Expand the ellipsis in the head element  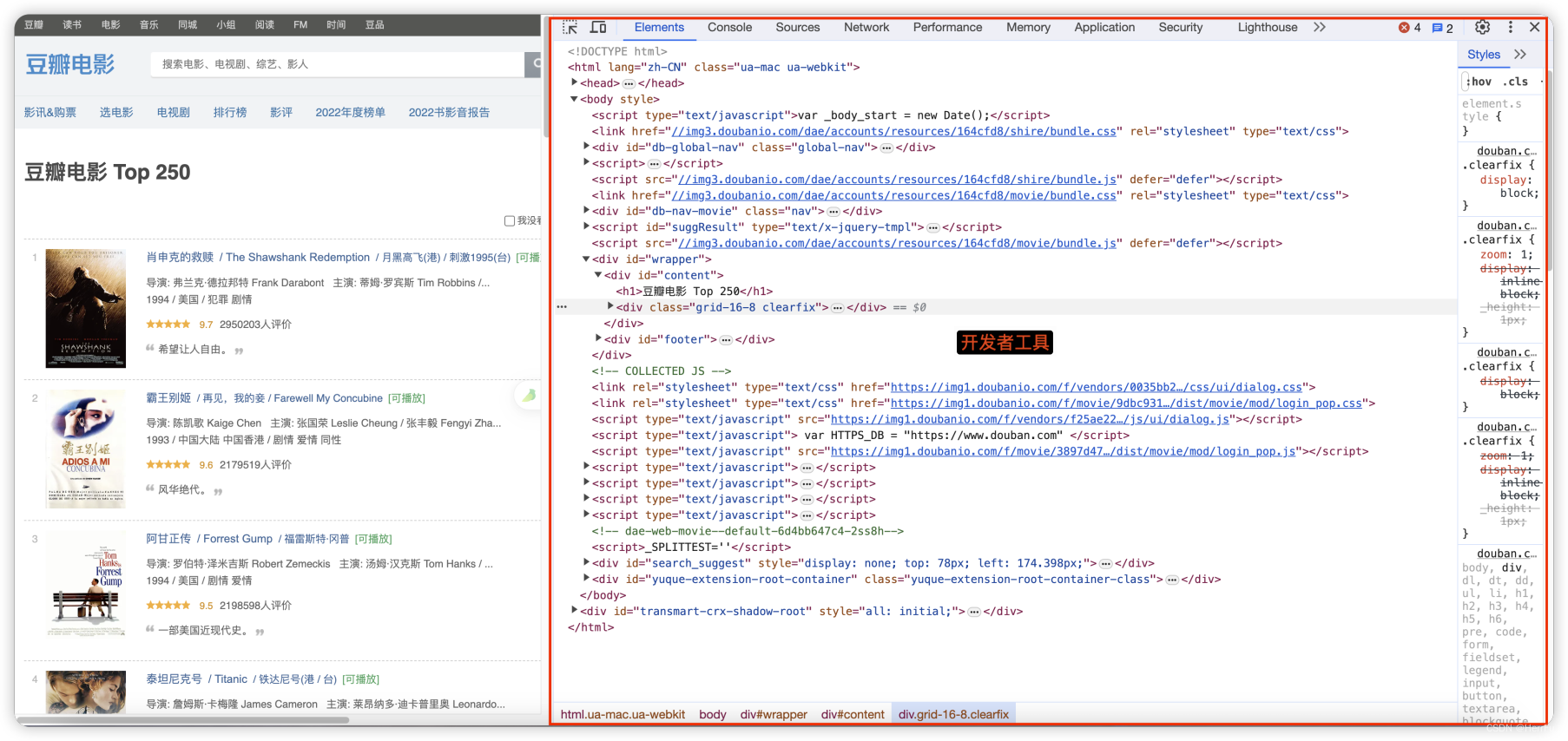[x=629, y=83]
